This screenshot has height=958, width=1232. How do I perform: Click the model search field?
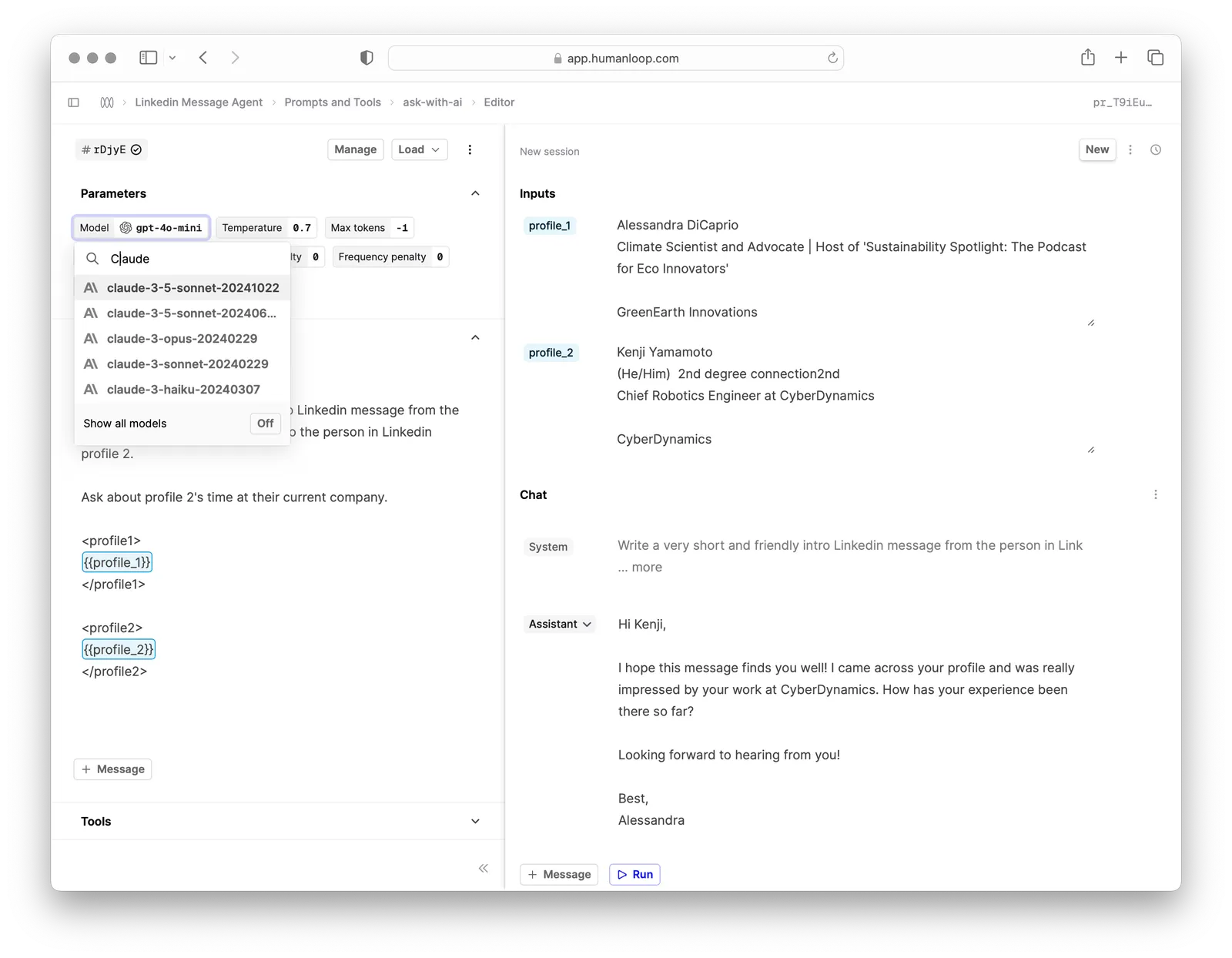182,259
